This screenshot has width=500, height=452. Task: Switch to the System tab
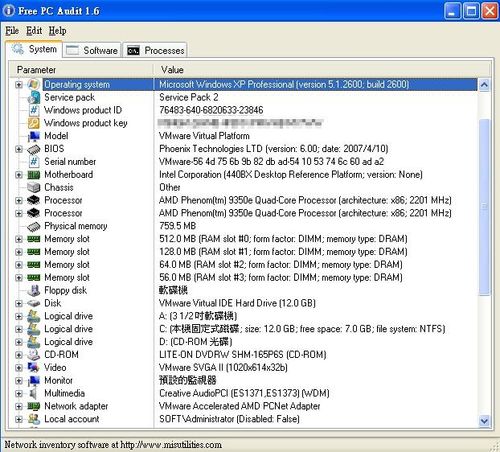34,49
